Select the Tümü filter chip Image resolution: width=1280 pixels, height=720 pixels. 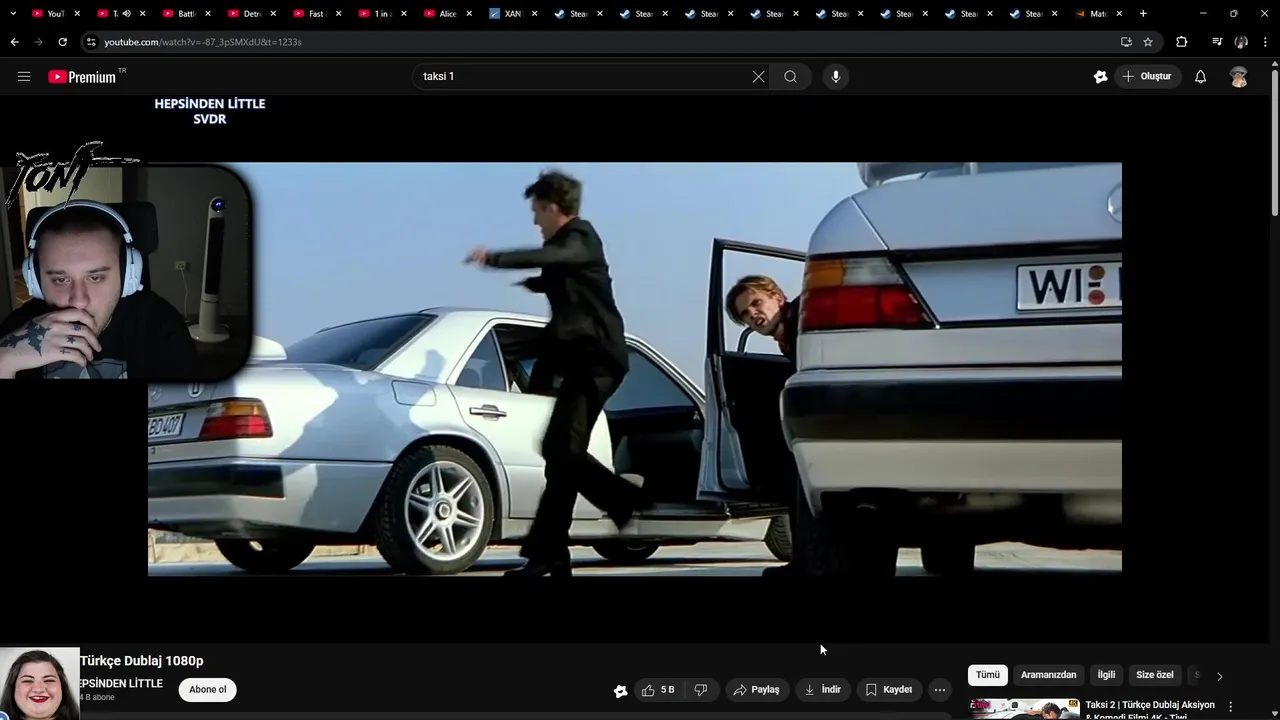988,675
